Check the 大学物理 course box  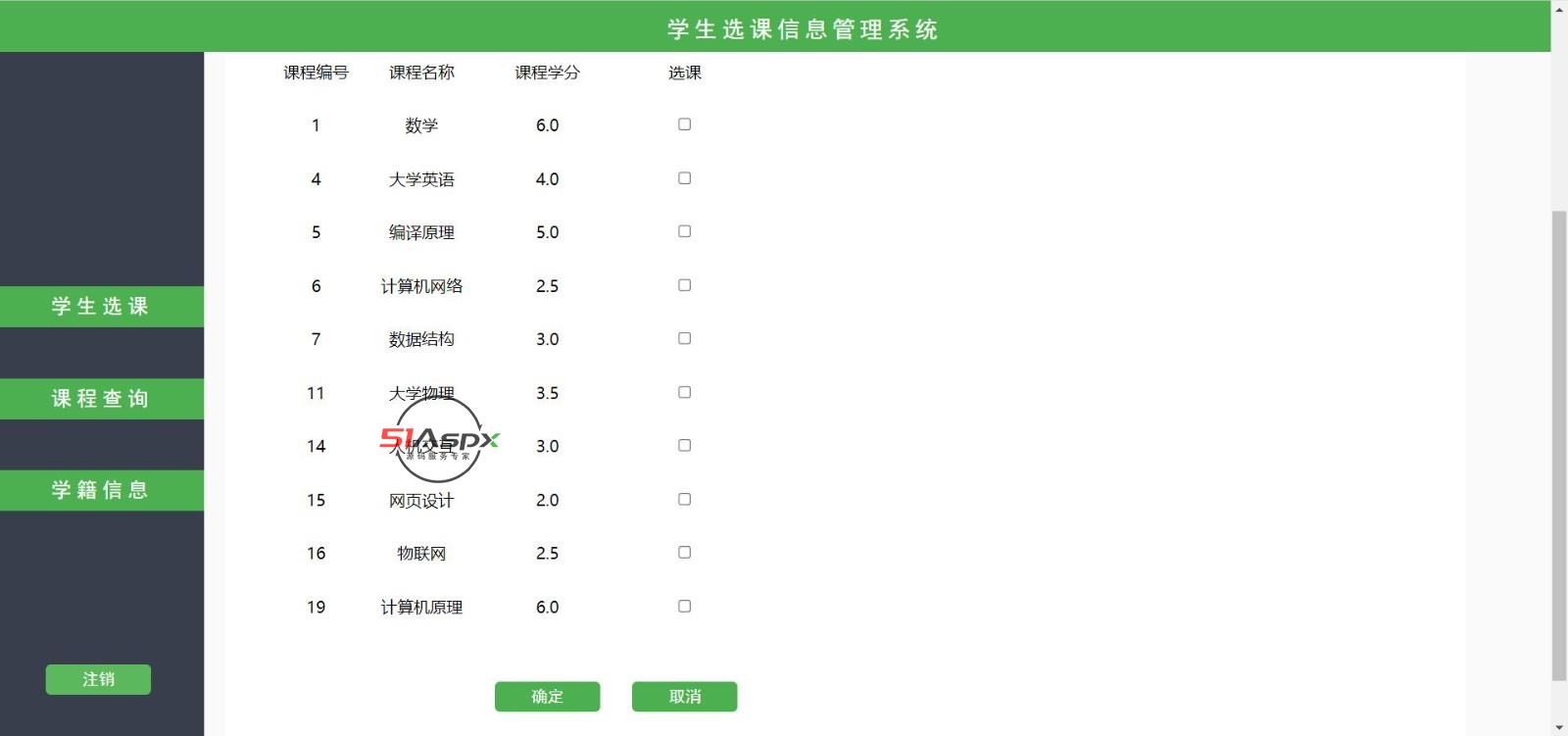tap(684, 392)
